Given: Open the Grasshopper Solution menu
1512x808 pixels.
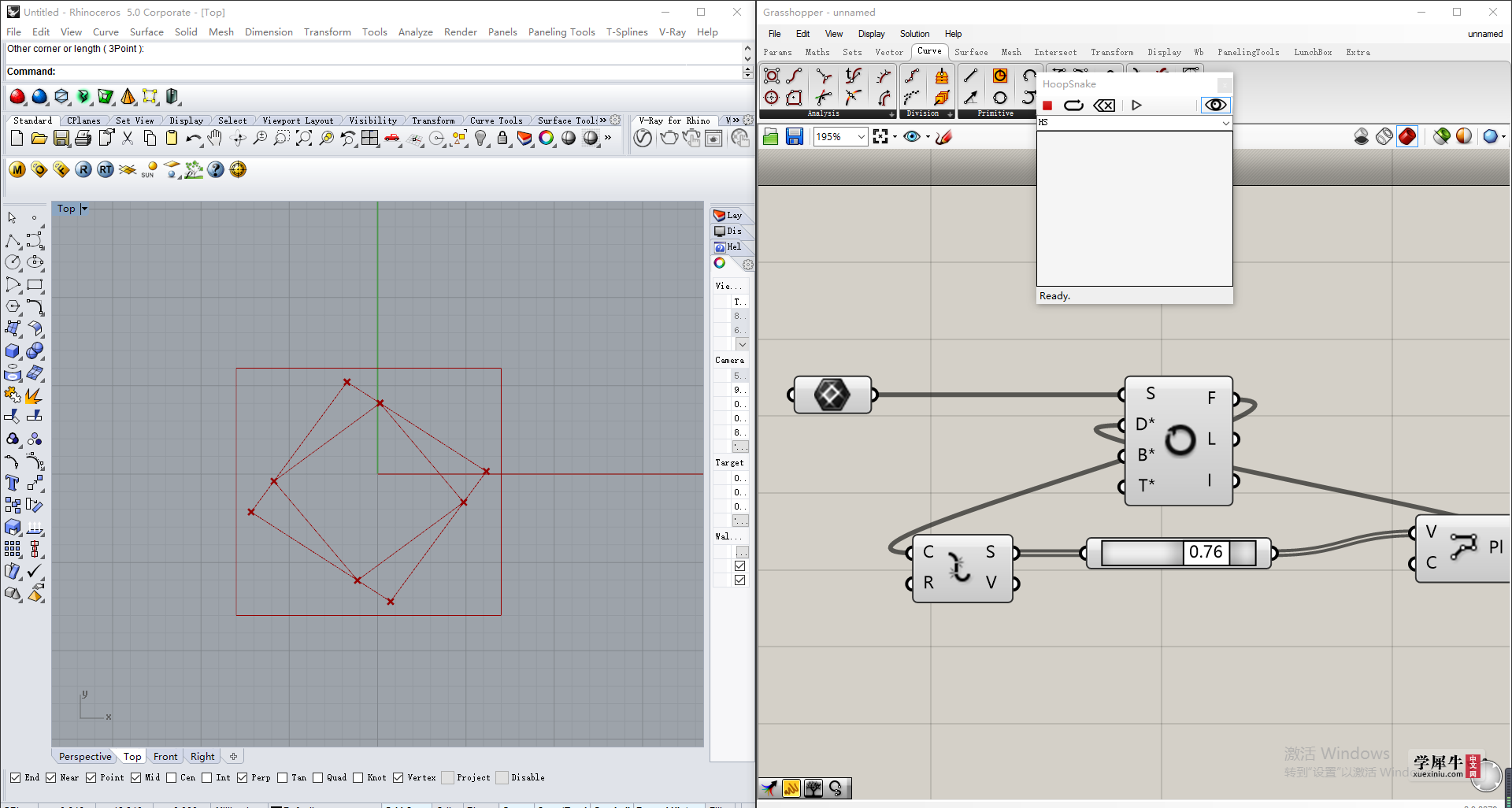Looking at the screenshot, I should point(914,34).
